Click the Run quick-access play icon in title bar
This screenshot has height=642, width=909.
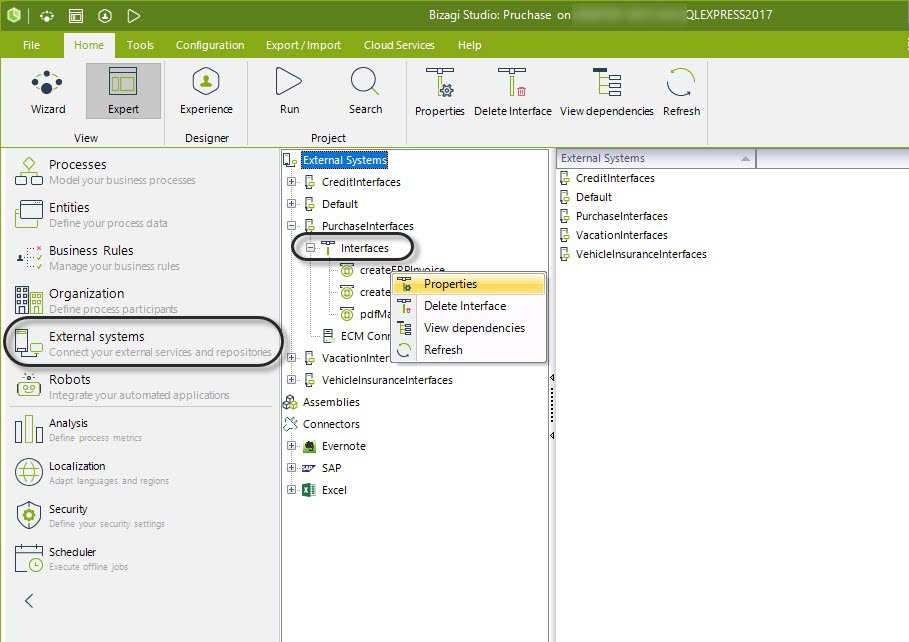[x=133, y=16]
